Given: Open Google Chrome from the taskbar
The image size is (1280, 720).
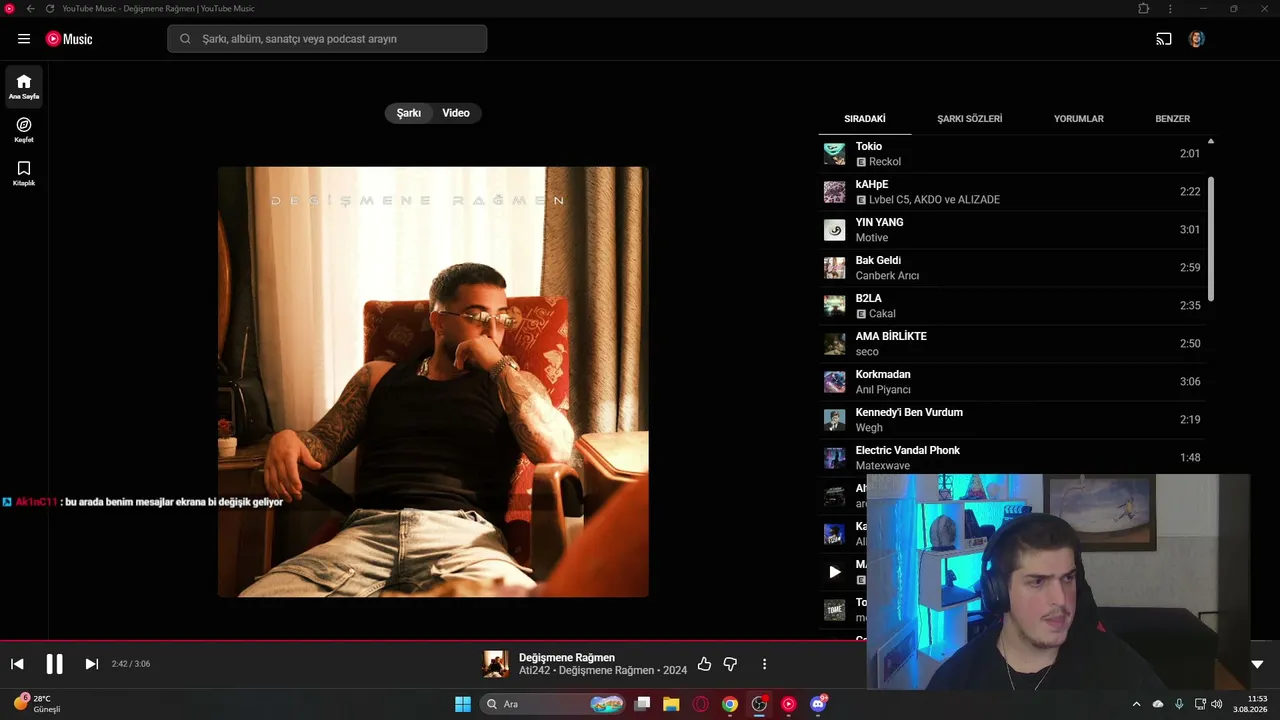Looking at the screenshot, I should (730, 704).
